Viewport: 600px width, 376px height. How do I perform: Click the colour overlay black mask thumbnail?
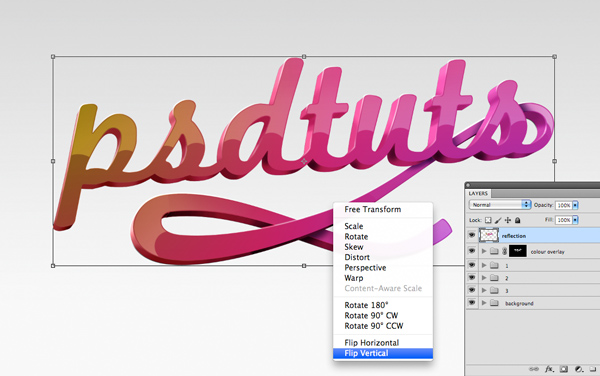coord(518,251)
